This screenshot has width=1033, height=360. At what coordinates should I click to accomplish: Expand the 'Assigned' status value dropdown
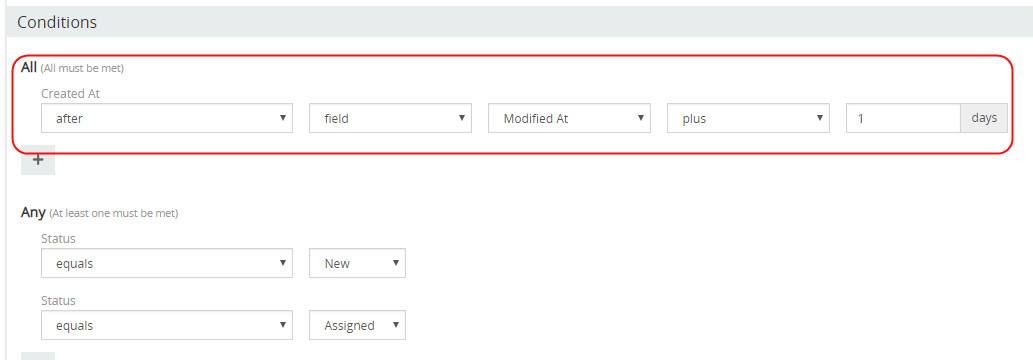[357, 325]
